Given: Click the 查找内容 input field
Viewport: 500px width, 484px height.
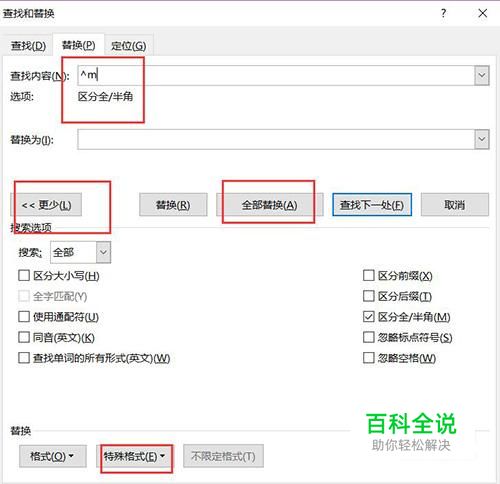Looking at the screenshot, I should (x=276, y=75).
